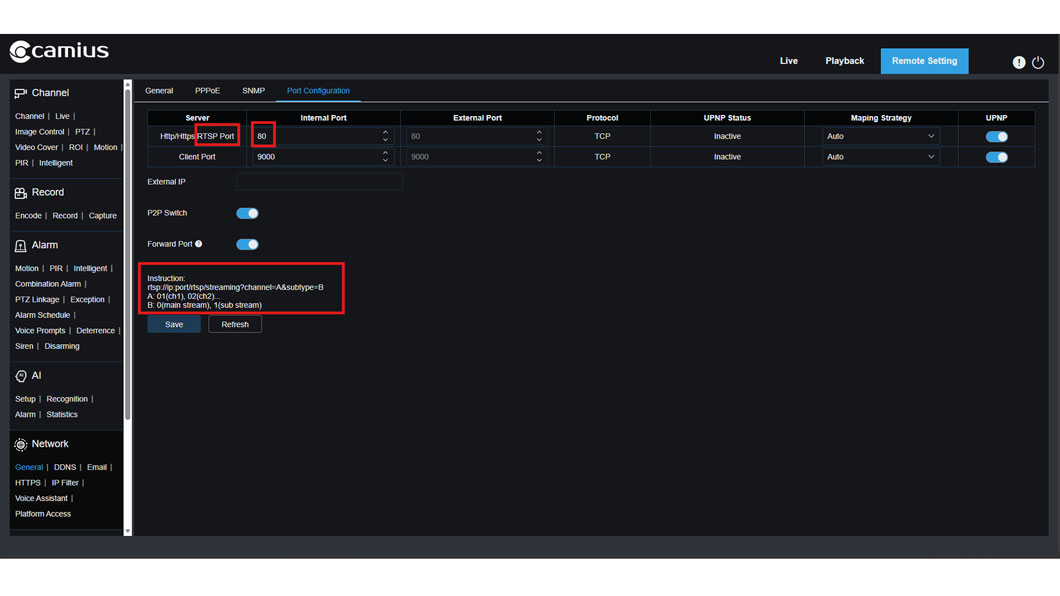1060x596 pixels.
Task: Open Mapping Strategy dropdown for Http/Https row
Action: [x=881, y=135]
